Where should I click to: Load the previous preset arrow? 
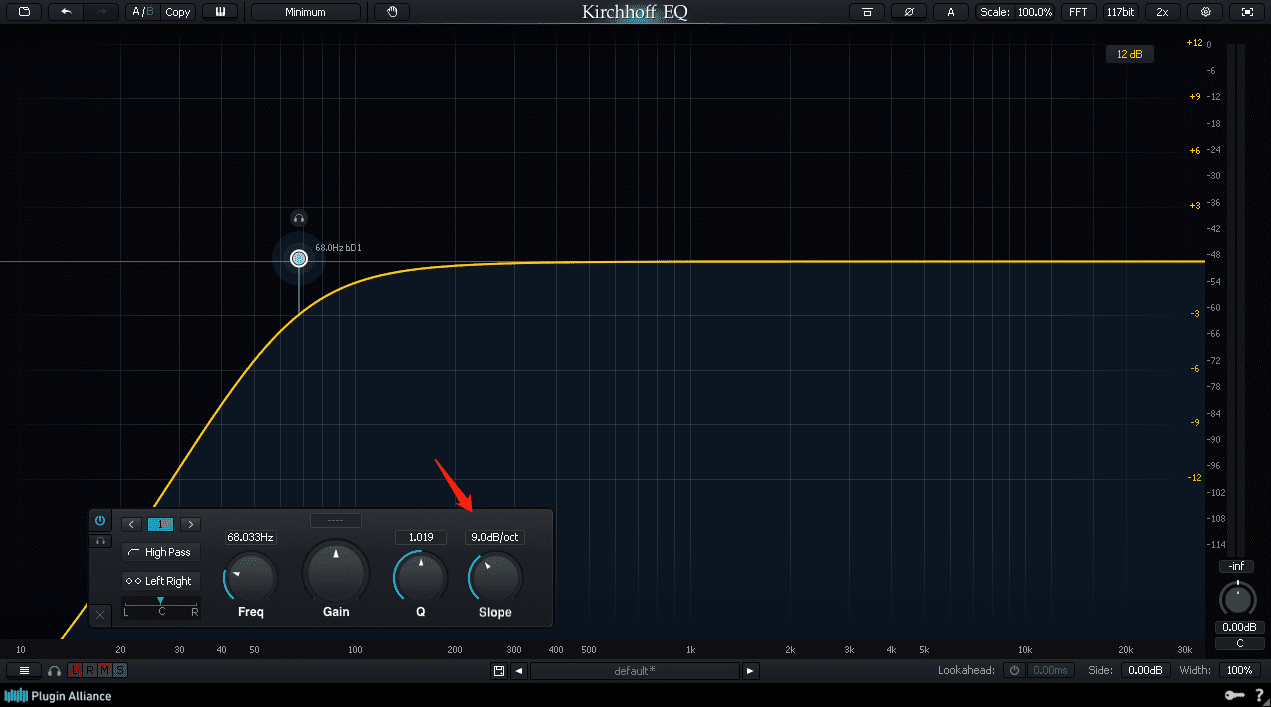tap(519, 671)
